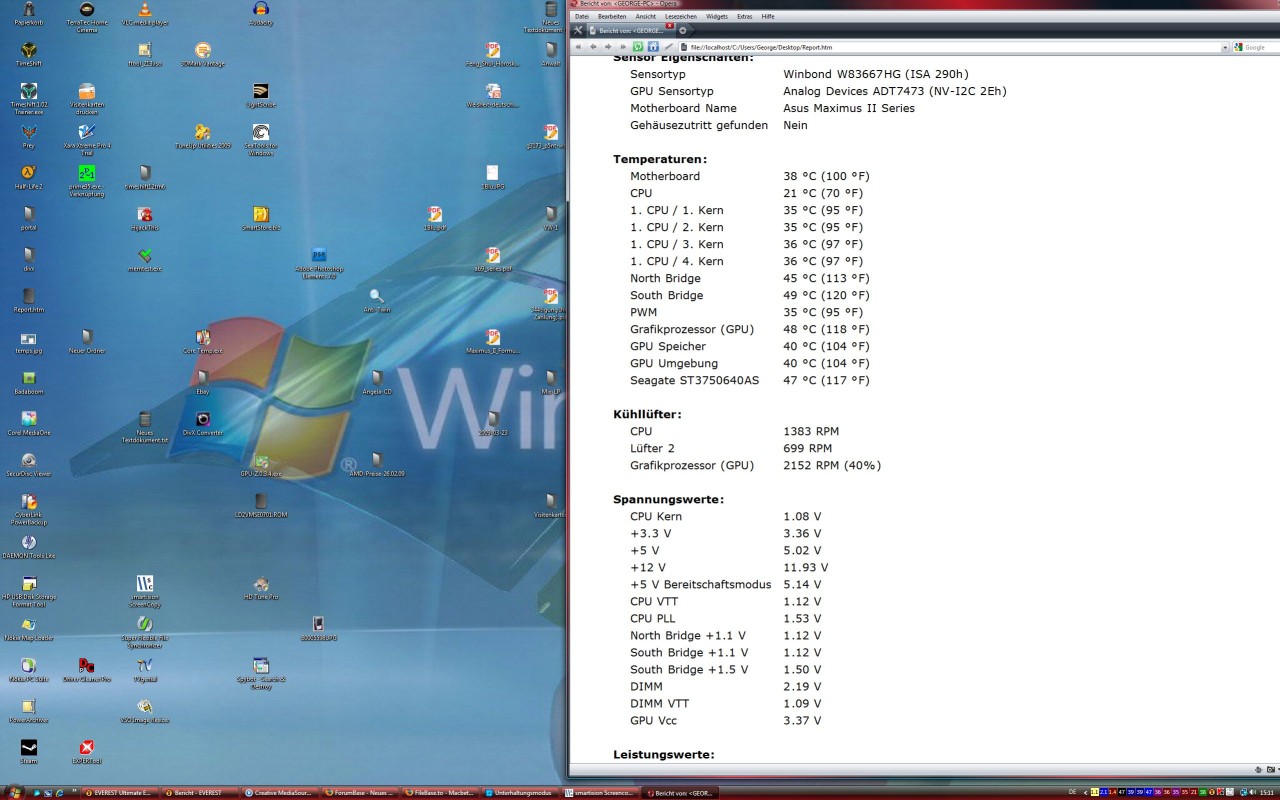Image resolution: width=1280 pixels, height=800 pixels.
Task: Select the 'Seagate ST3750640AS' row label
Action: click(x=694, y=380)
